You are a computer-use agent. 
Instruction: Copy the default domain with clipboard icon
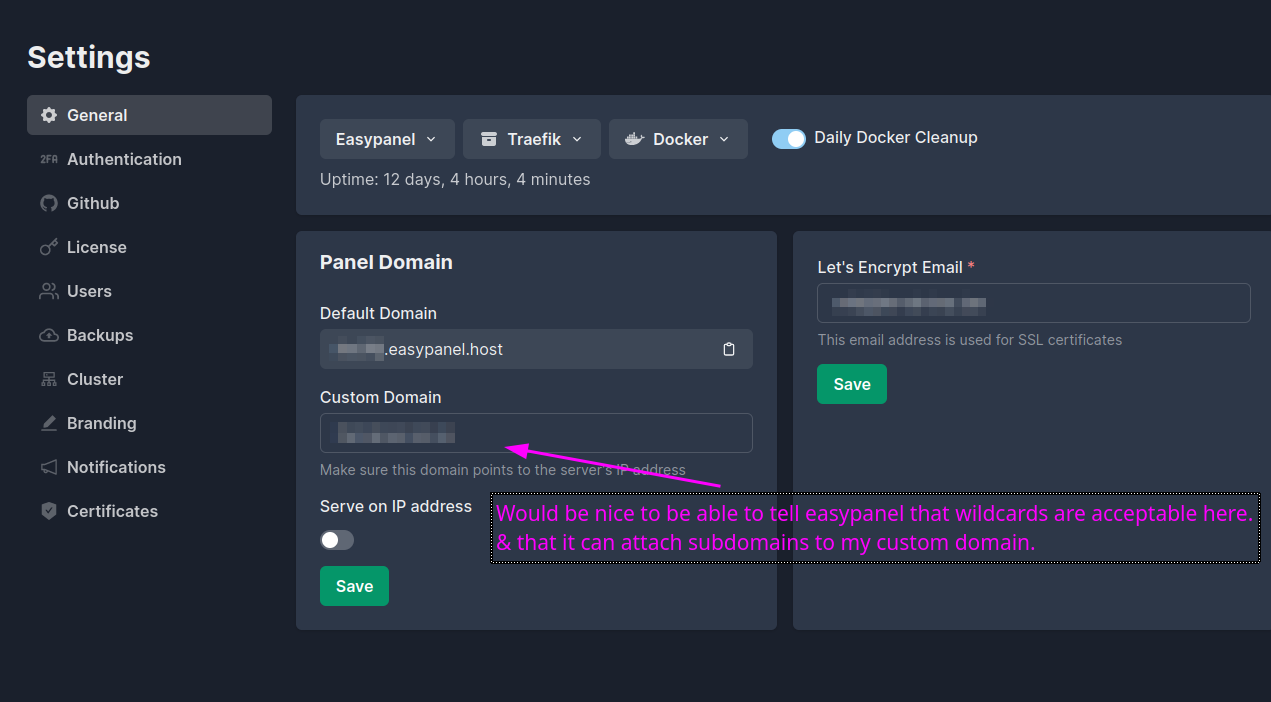(729, 349)
